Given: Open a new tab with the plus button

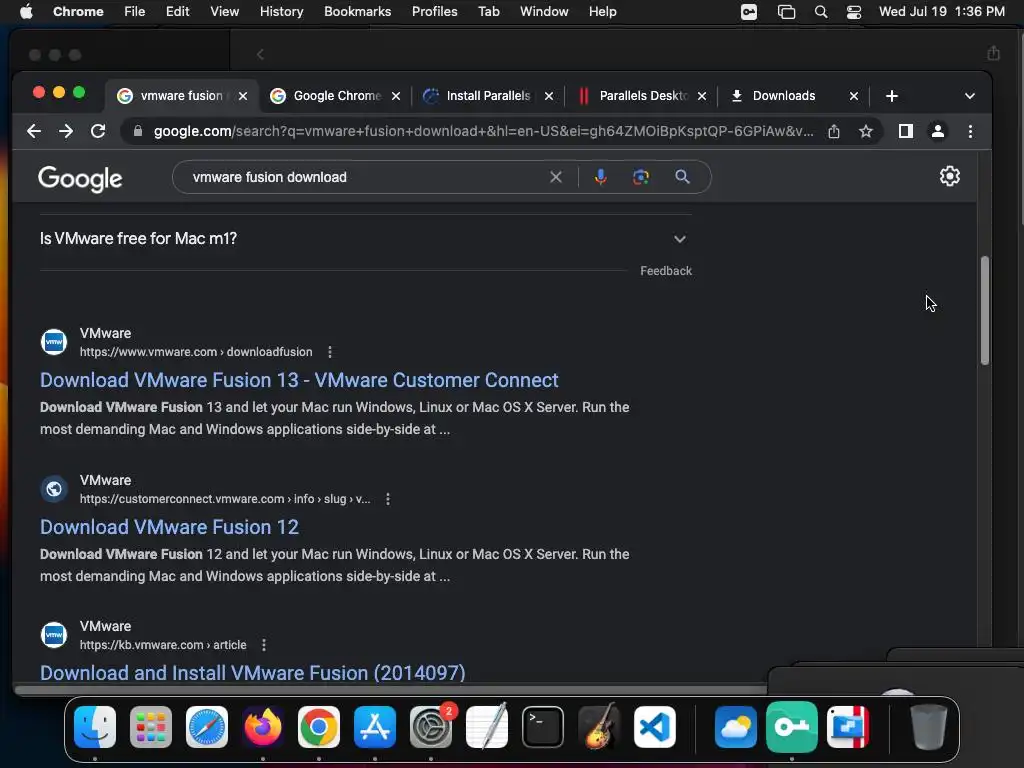Looking at the screenshot, I should (892, 96).
